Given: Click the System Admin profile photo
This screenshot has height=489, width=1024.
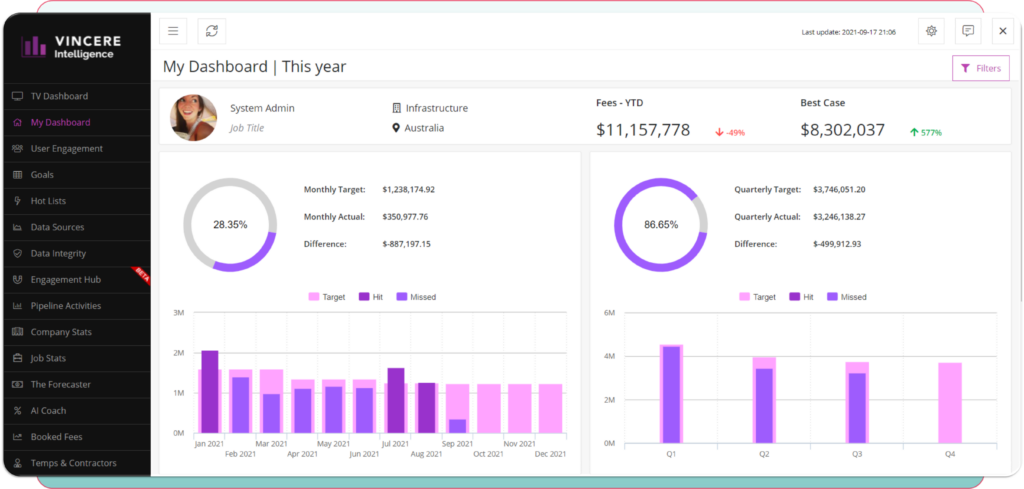Looking at the screenshot, I should click(x=193, y=118).
